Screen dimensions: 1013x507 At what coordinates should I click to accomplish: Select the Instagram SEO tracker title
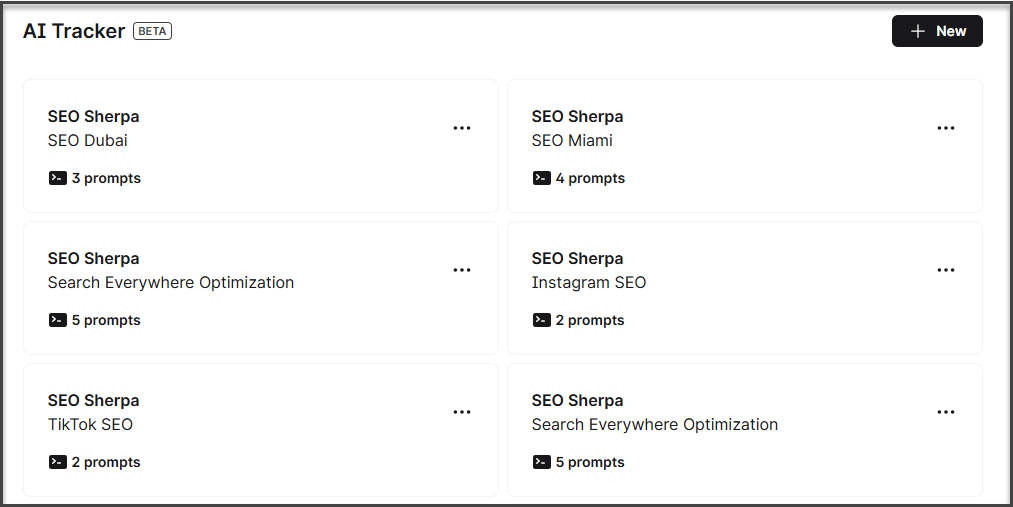tap(589, 283)
